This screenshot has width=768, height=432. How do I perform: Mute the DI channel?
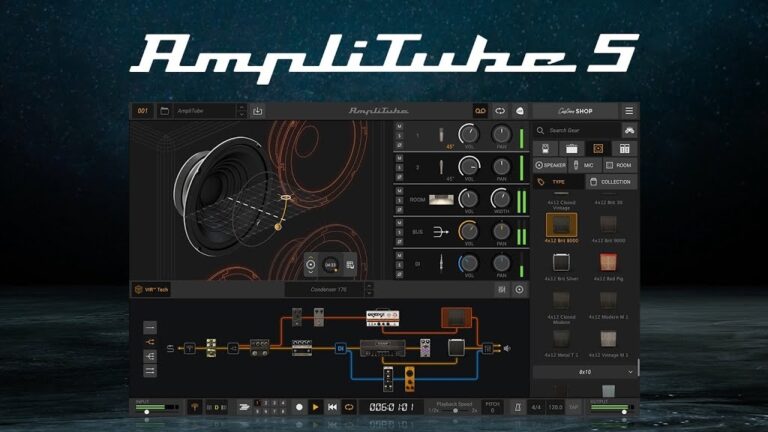pos(399,256)
